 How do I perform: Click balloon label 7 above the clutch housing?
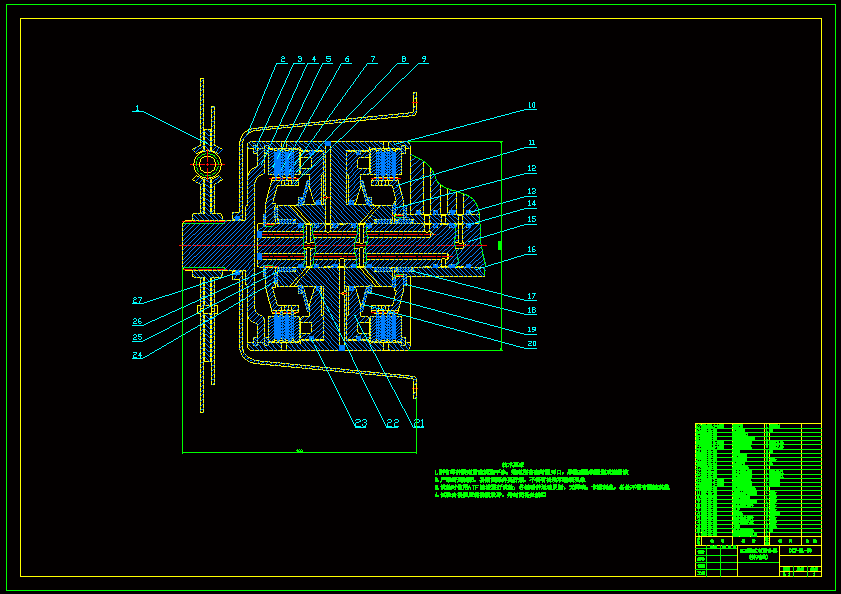point(371,59)
